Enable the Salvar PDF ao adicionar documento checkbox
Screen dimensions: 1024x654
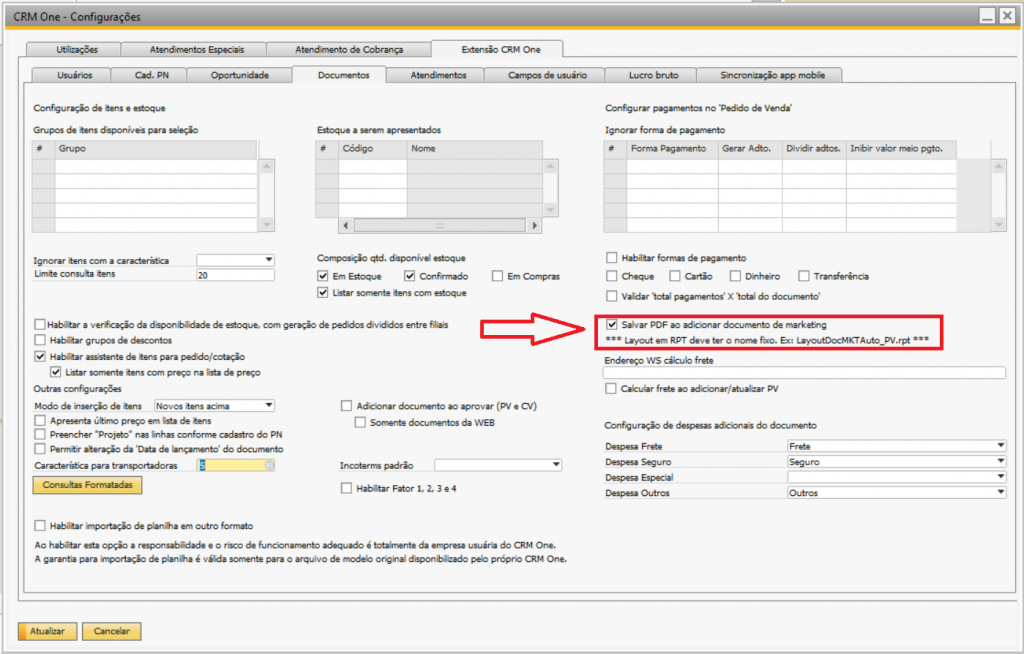click(612, 325)
